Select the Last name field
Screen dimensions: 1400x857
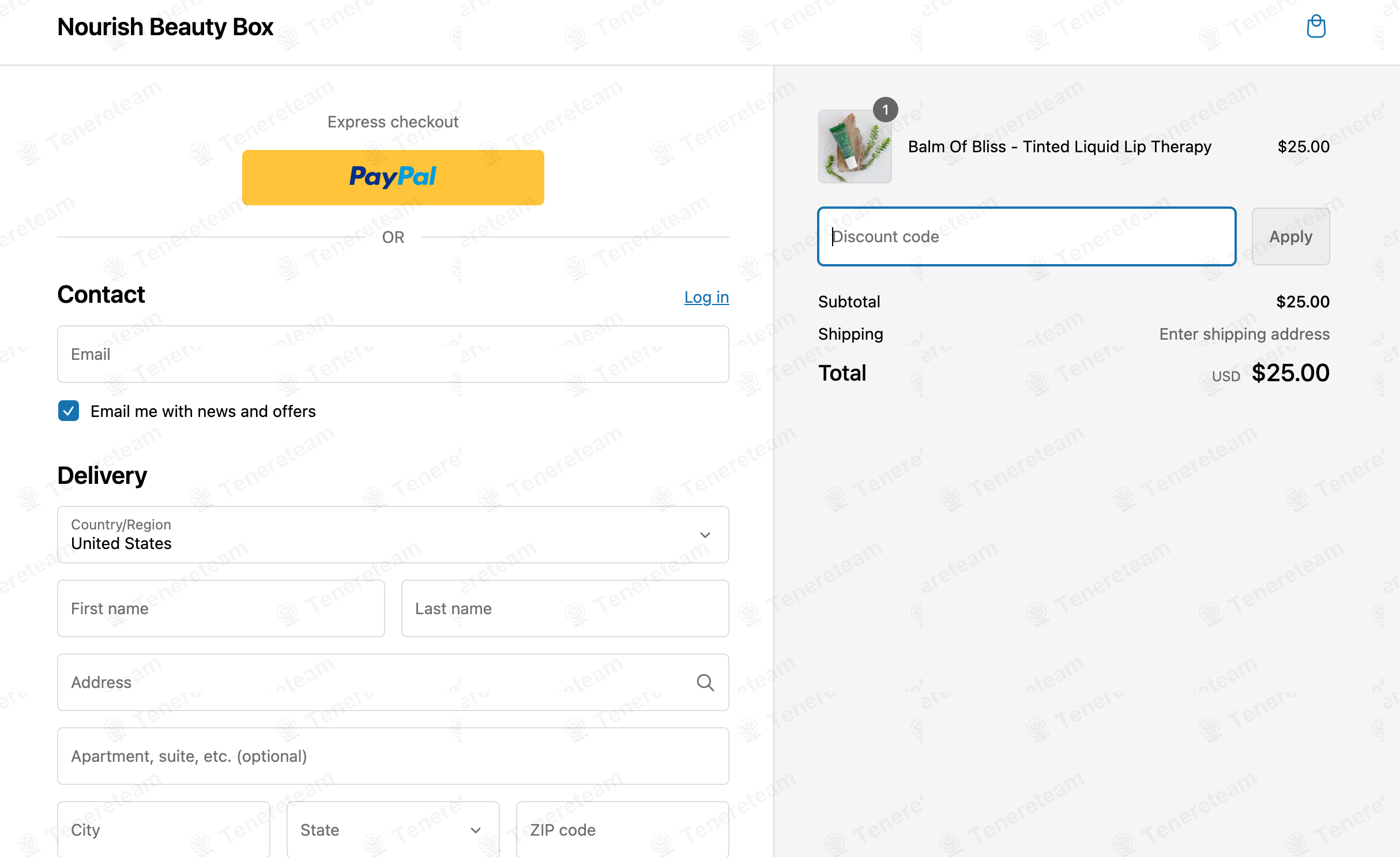(565, 608)
